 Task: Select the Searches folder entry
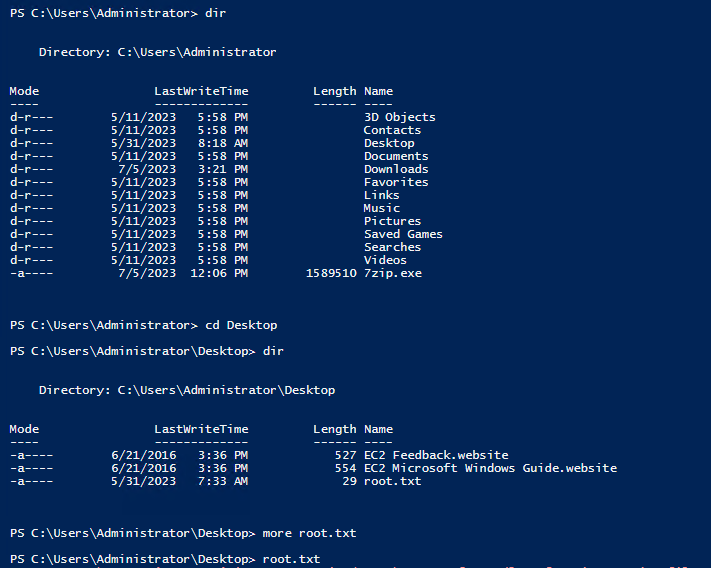point(392,247)
